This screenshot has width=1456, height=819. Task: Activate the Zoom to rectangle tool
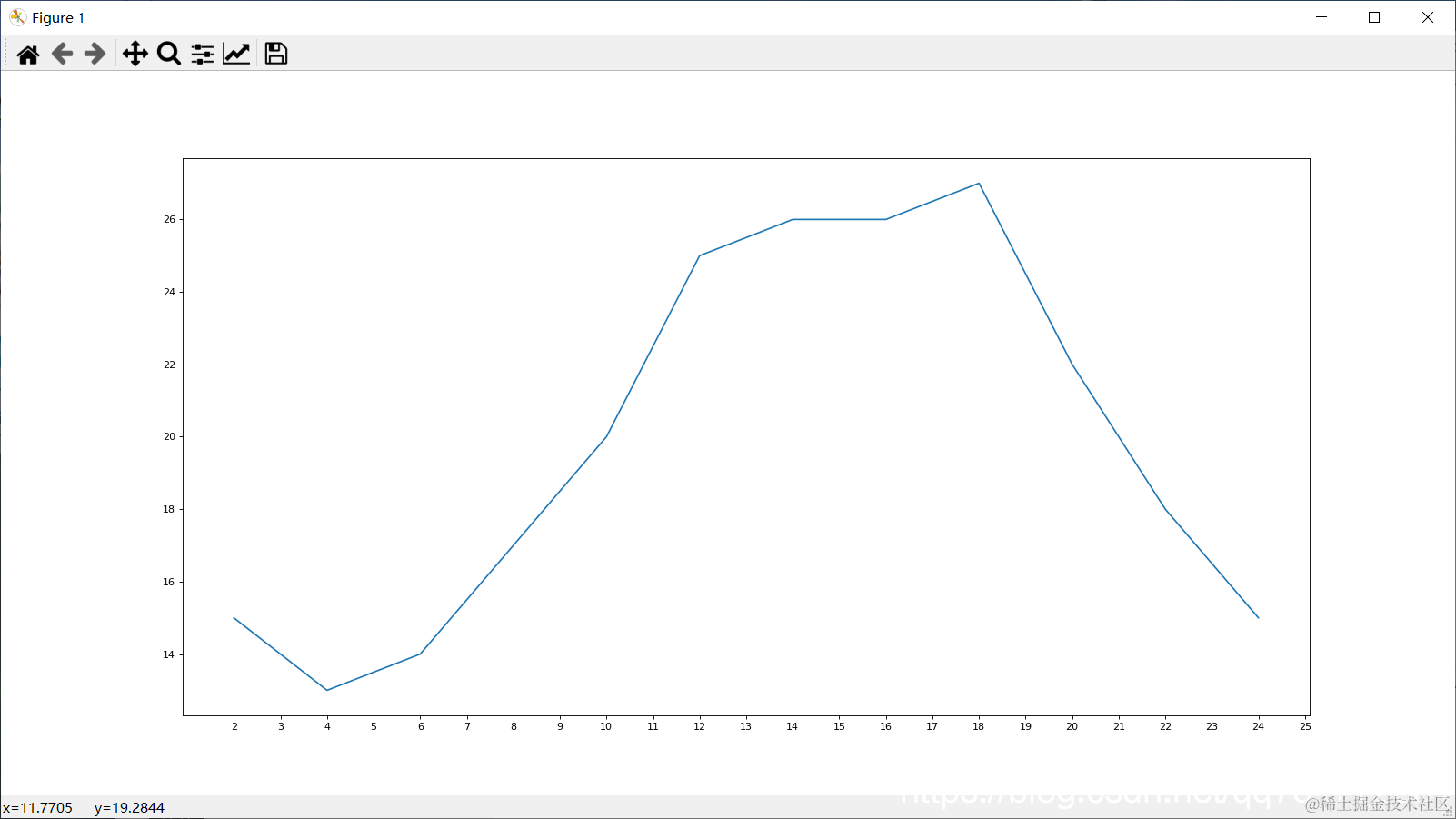169,54
